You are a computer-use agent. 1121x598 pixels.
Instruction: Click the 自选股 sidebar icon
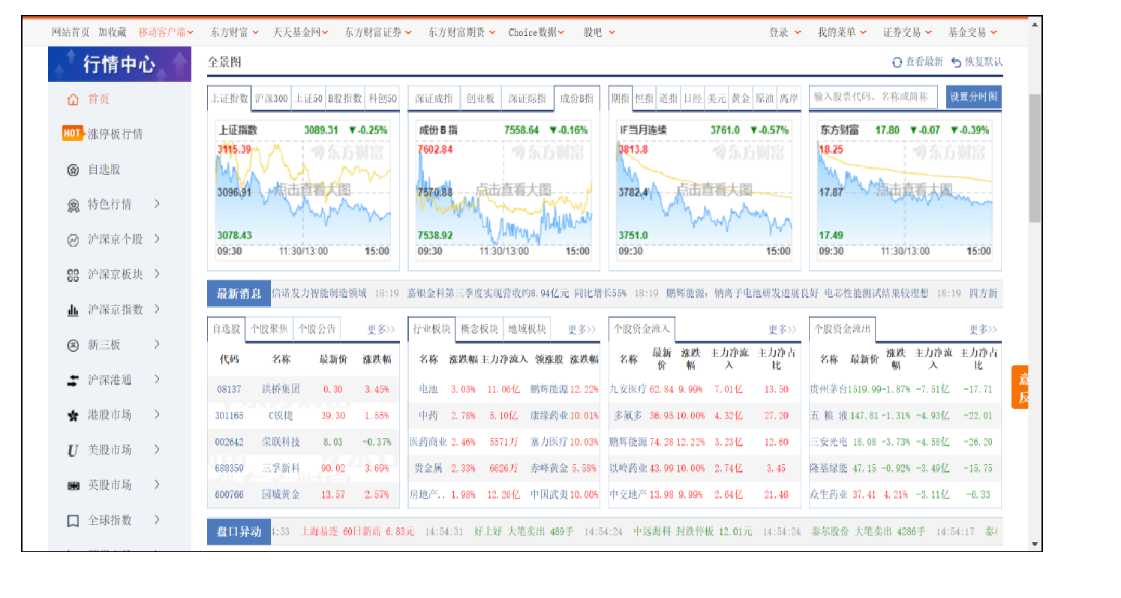click(x=73, y=170)
